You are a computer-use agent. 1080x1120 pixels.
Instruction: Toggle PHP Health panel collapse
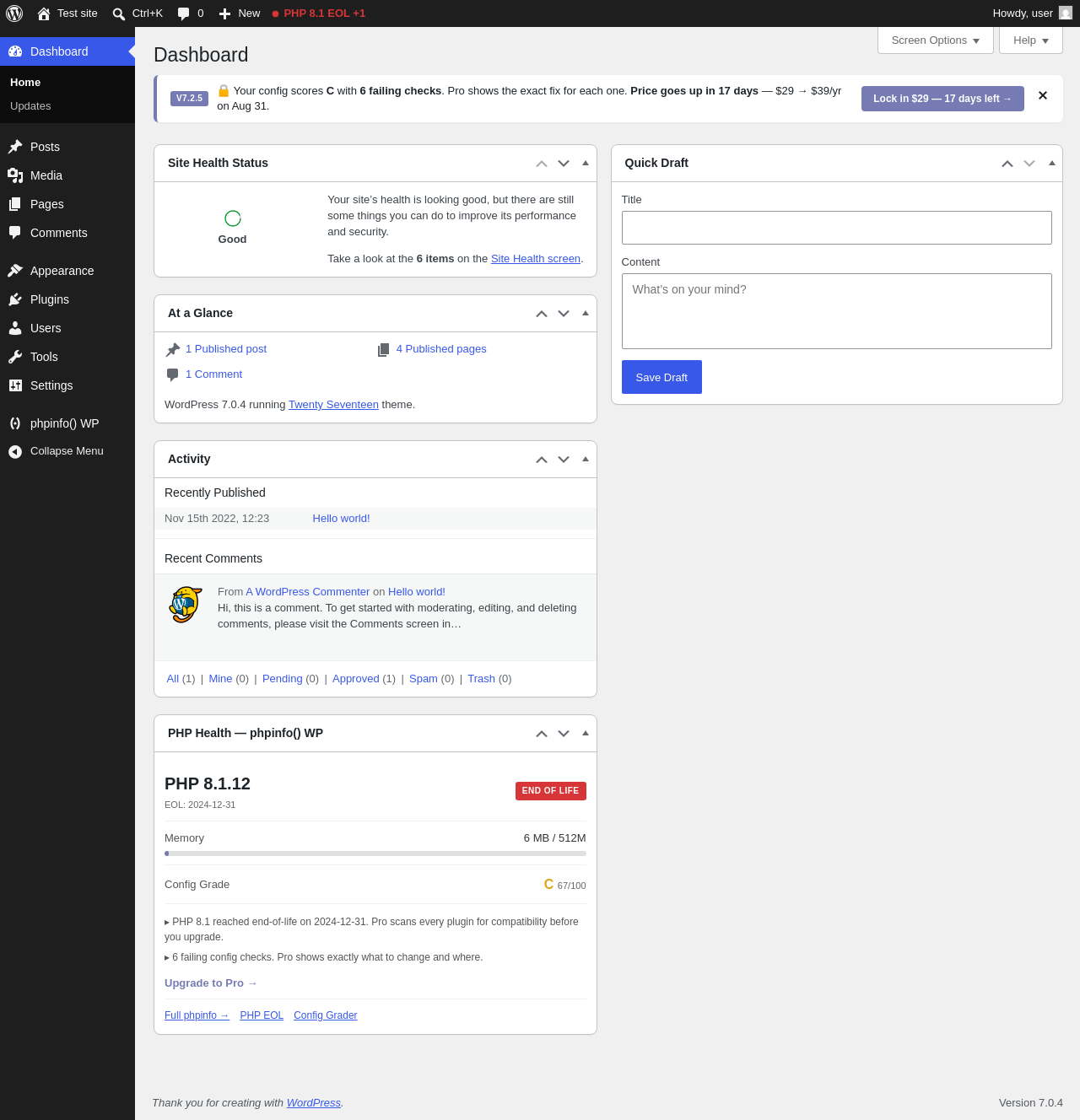pyautogui.click(x=586, y=733)
